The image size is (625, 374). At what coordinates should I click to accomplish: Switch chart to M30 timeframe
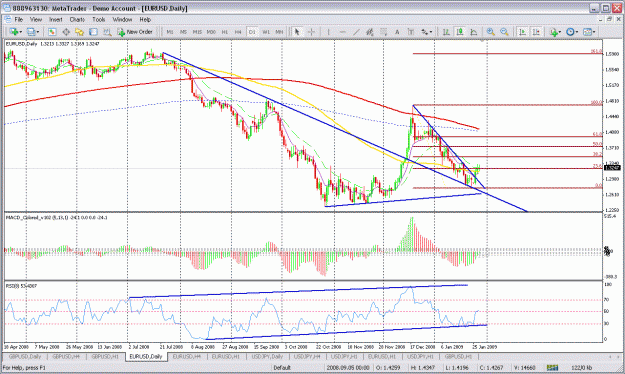click(x=211, y=32)
